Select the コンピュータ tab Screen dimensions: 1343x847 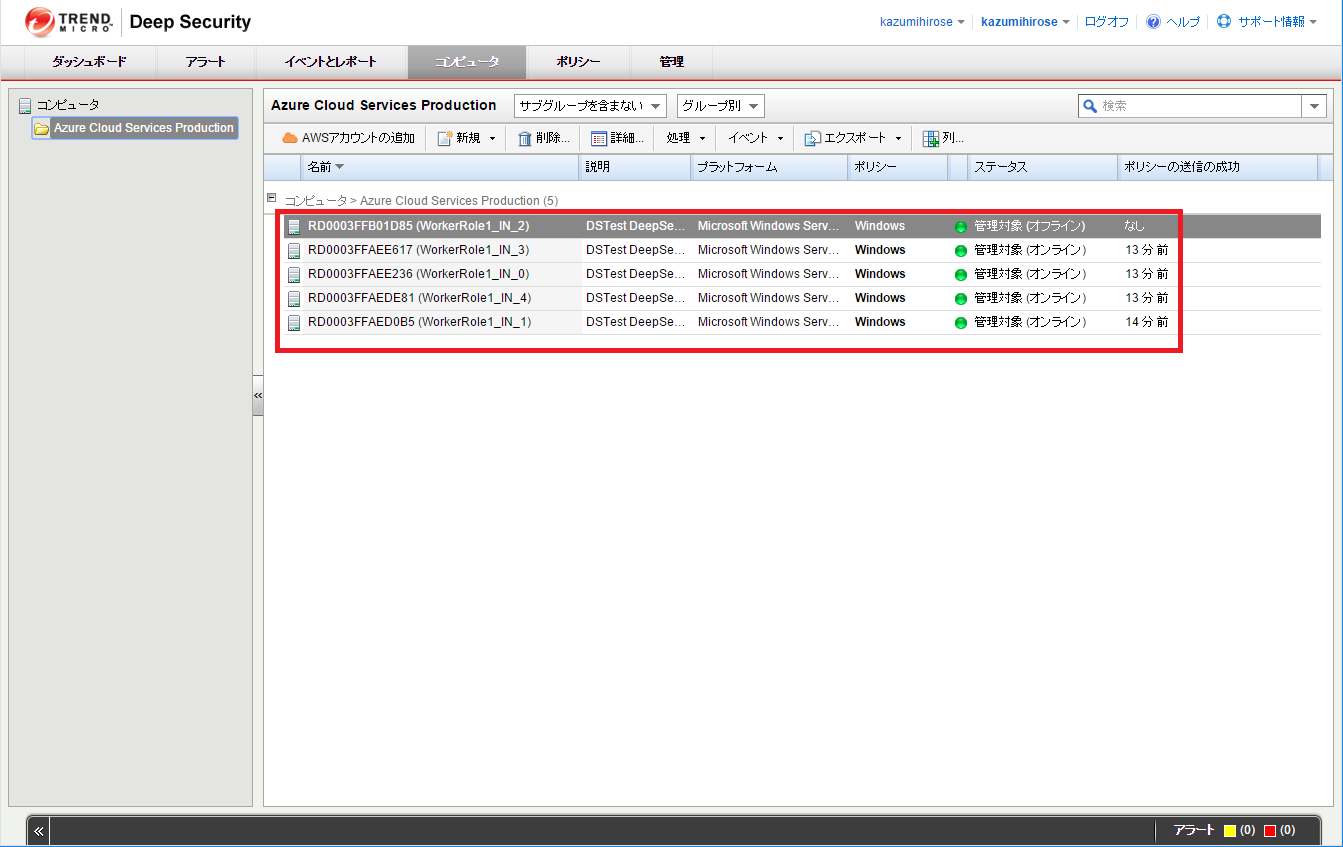(x=467, y=62)
